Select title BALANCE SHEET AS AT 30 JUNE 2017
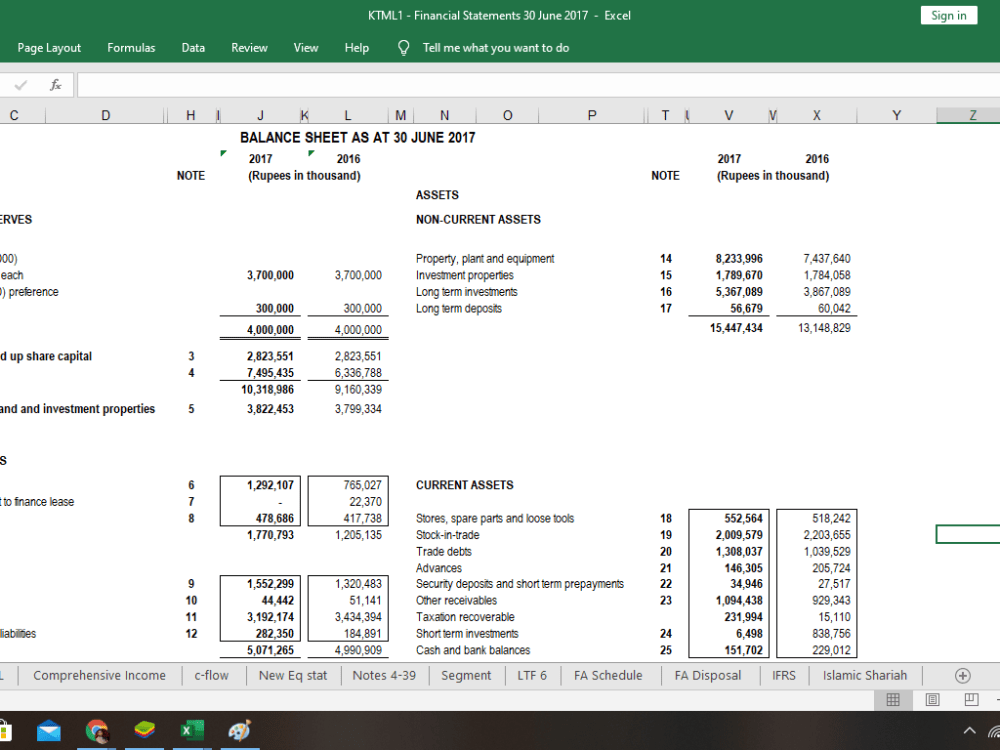 (358, 138)
